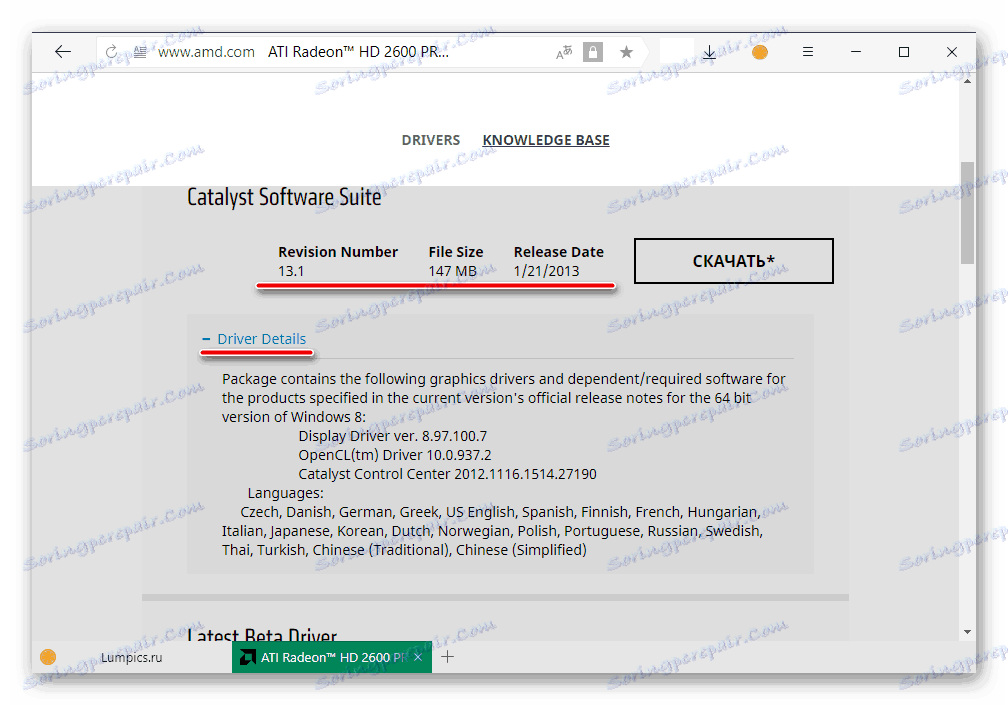Image resolution: width=1008 pixels, height=705 pixels.
Task: Close the ATI Radeon HD 2600 tab
Action: [417, 657]
